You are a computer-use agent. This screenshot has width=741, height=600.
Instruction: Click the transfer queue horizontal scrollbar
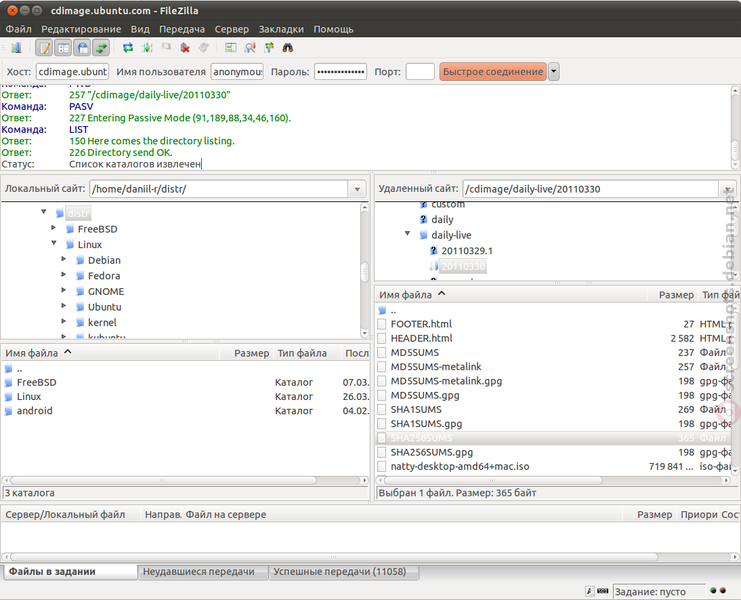pyautogui.click(x=334, y=557)
